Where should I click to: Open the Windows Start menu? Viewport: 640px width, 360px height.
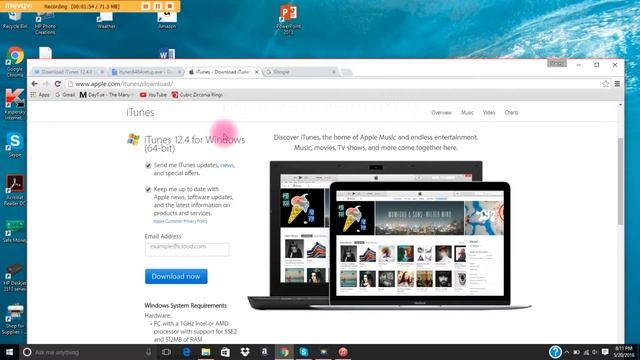click(x=9, y=352)
